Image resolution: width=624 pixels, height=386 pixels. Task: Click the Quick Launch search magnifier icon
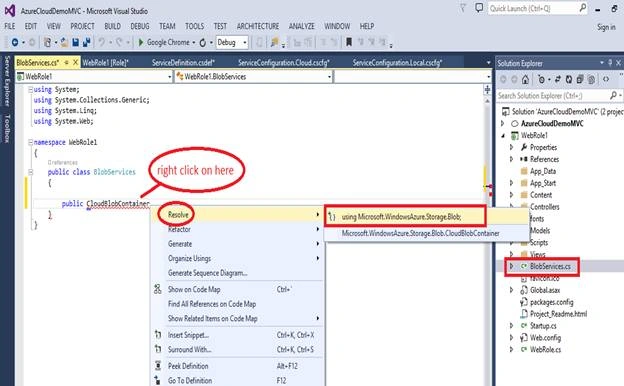[583, 8]
